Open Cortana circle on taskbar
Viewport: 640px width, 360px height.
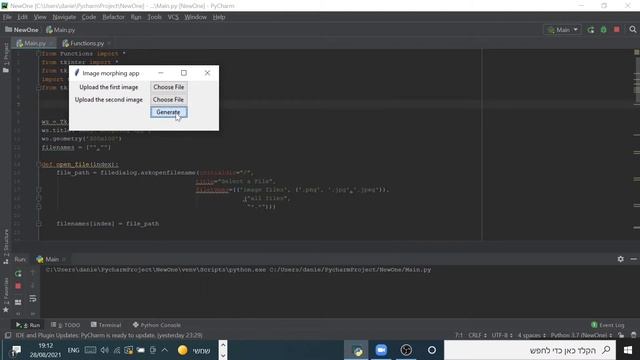(x=431, y=350)
